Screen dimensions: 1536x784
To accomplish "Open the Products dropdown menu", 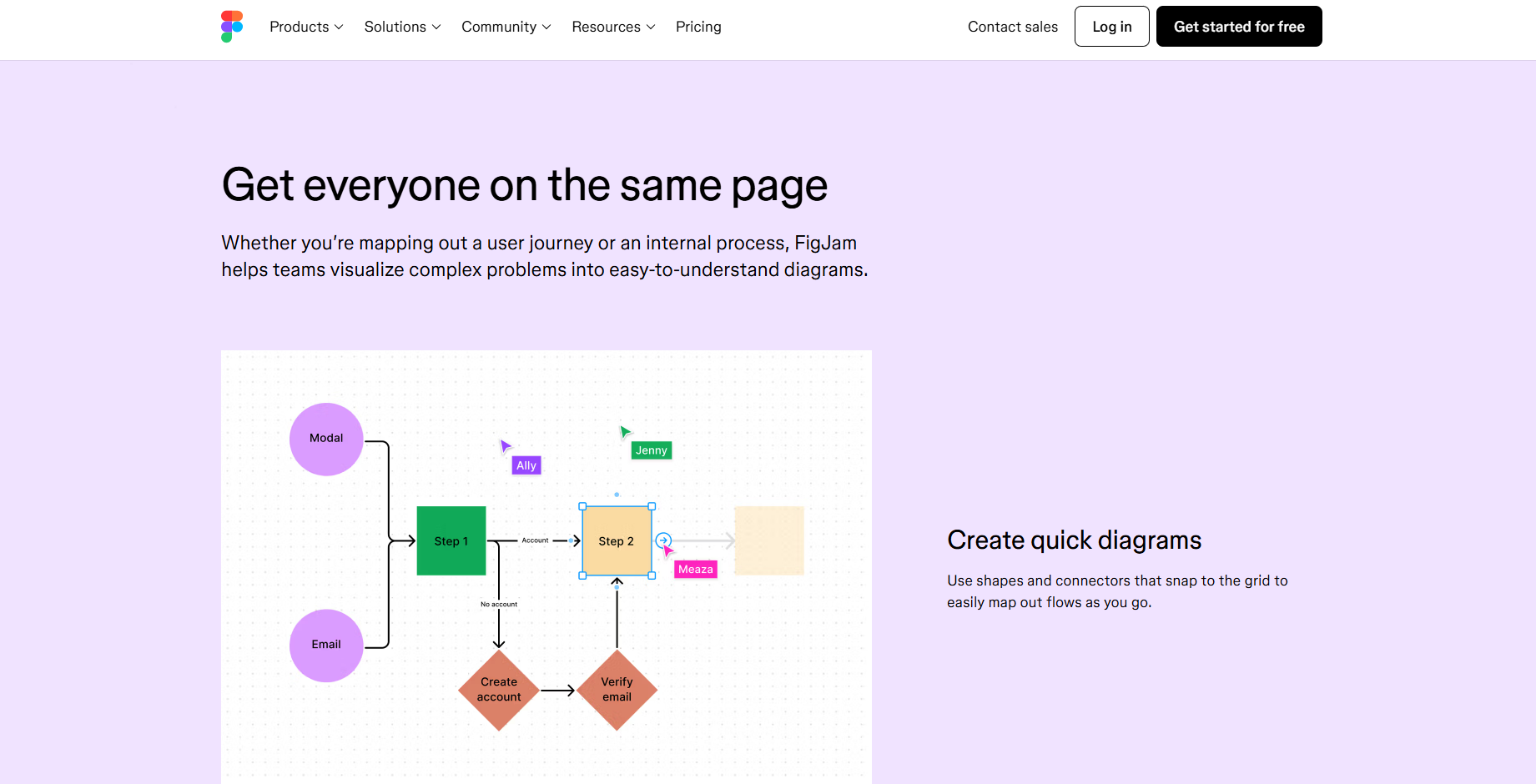I will pyautogui.click(x=306, y=27).
